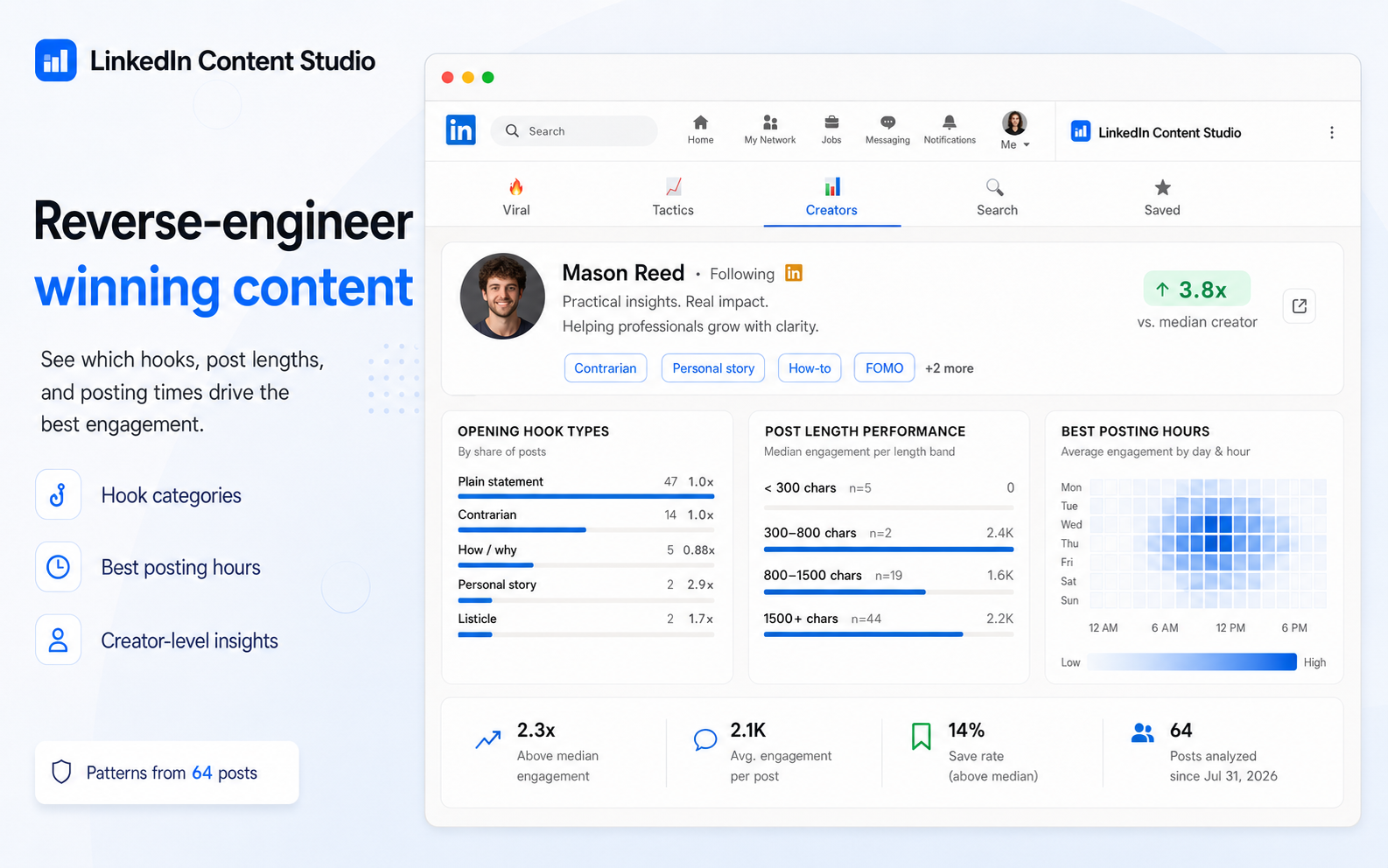Click the How / why hook row

click(x=586, y=555)
